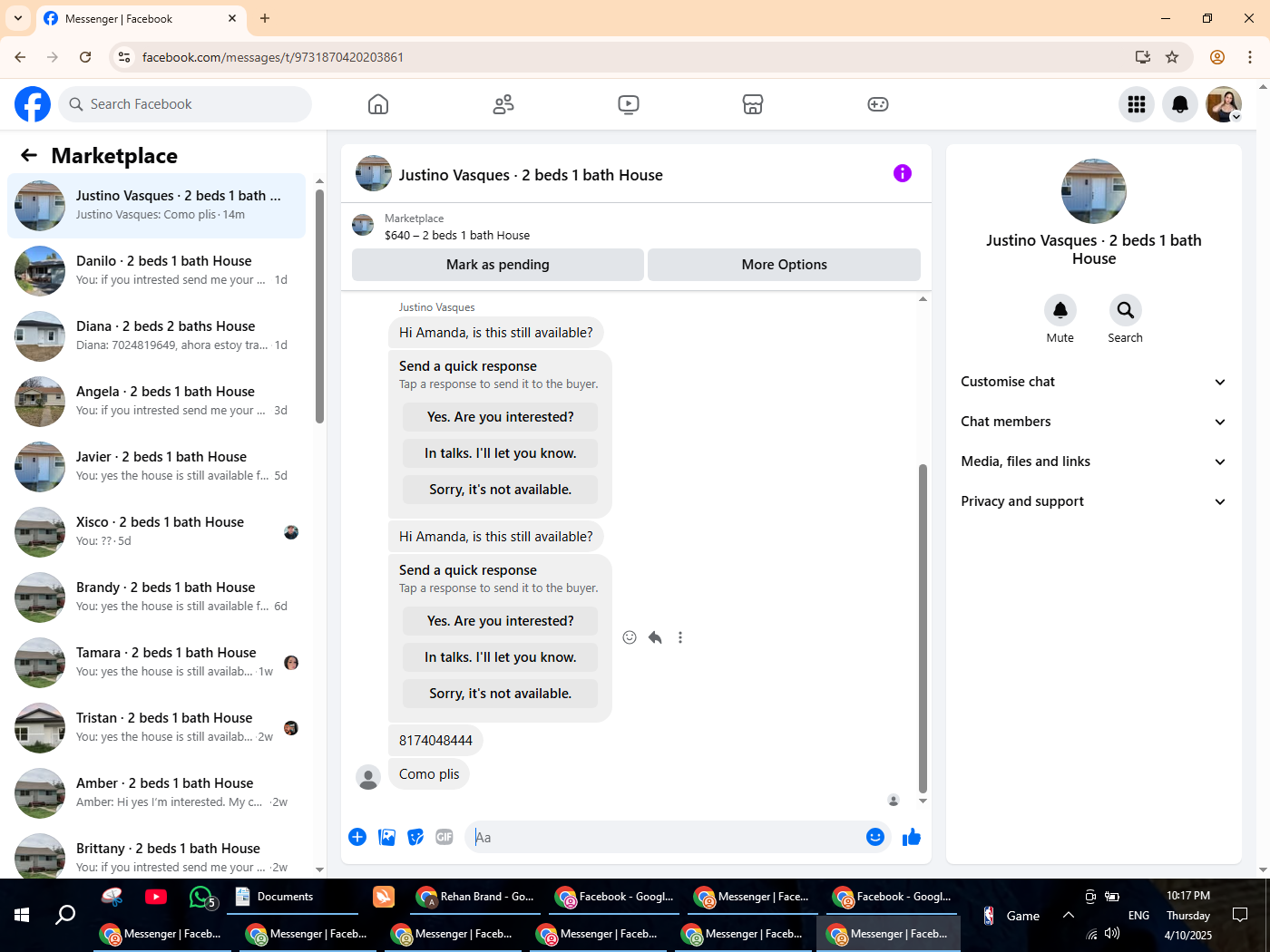Open the Friends icon in top navigation
The height and width of the screenshot is (952, 1270).
(x=503, y=104)
